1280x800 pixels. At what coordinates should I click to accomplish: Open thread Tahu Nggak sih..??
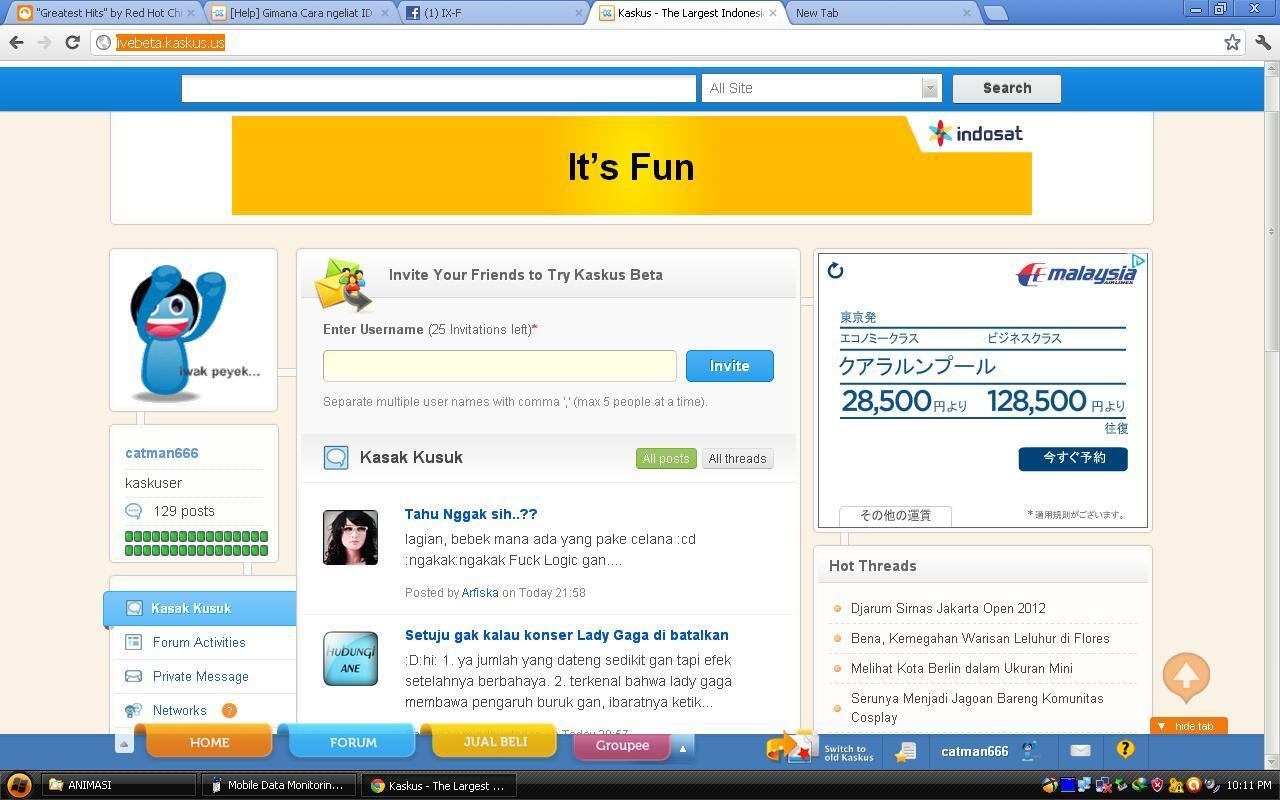coord(471,514)
